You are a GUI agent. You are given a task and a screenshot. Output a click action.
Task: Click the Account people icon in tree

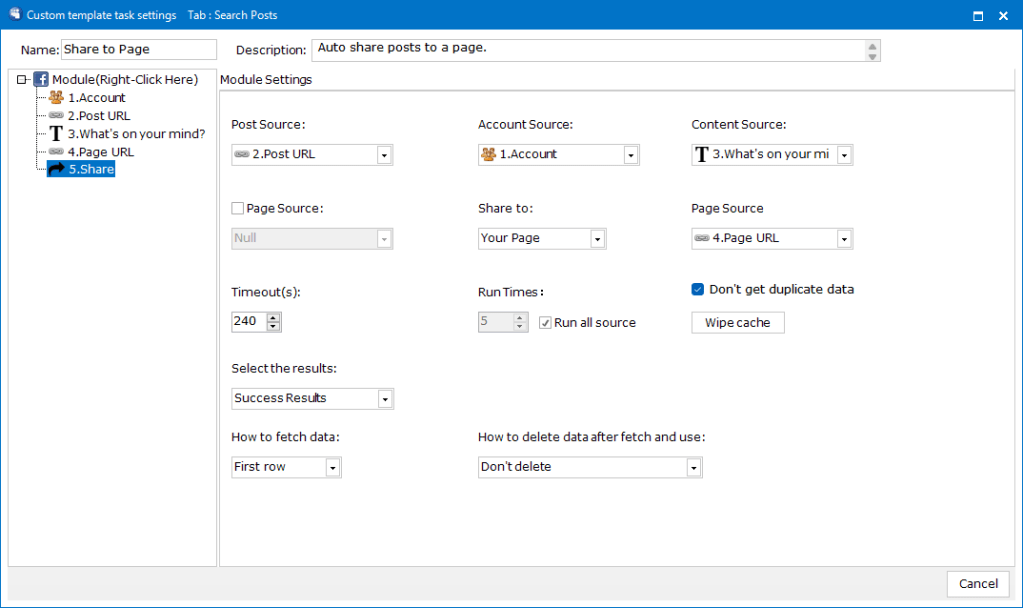pos(56,98)
